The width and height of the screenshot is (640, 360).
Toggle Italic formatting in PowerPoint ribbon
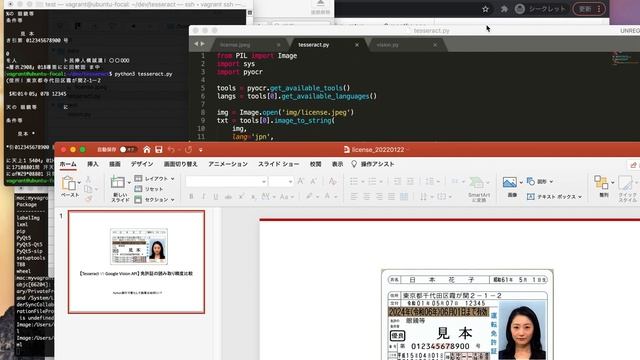[x=203, y=196]
